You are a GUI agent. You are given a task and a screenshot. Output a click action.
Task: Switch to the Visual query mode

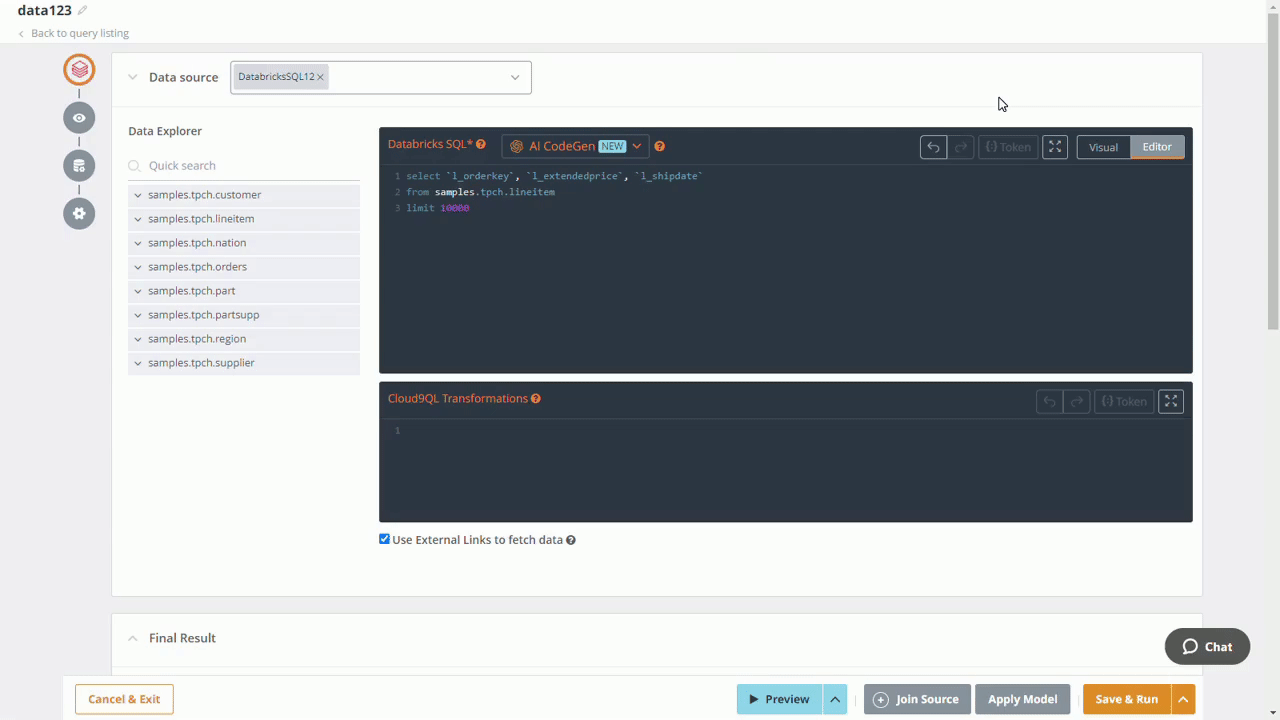[x=1103, y=147]
